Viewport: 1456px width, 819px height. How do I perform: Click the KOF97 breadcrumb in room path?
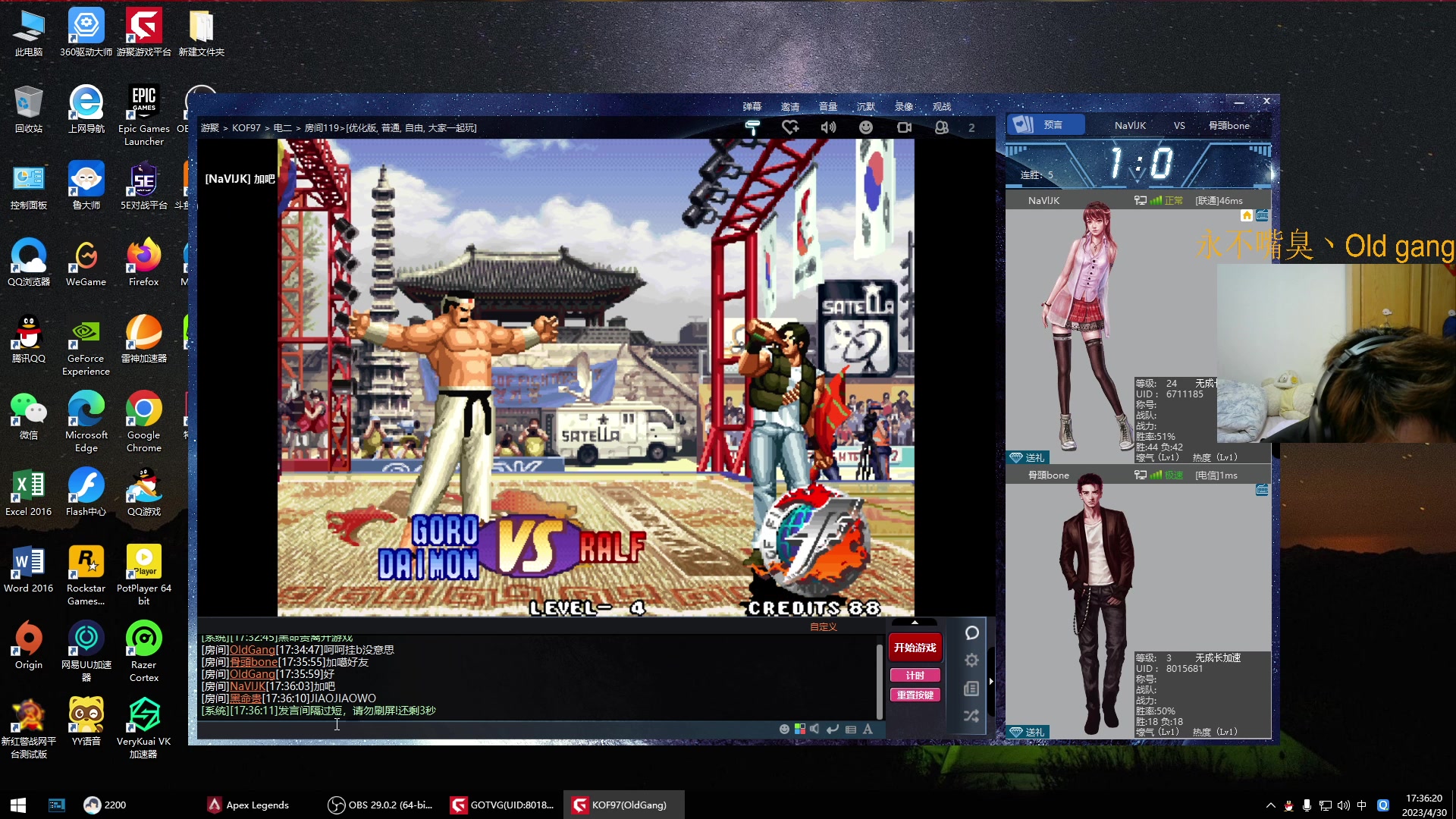click(246, 128)
